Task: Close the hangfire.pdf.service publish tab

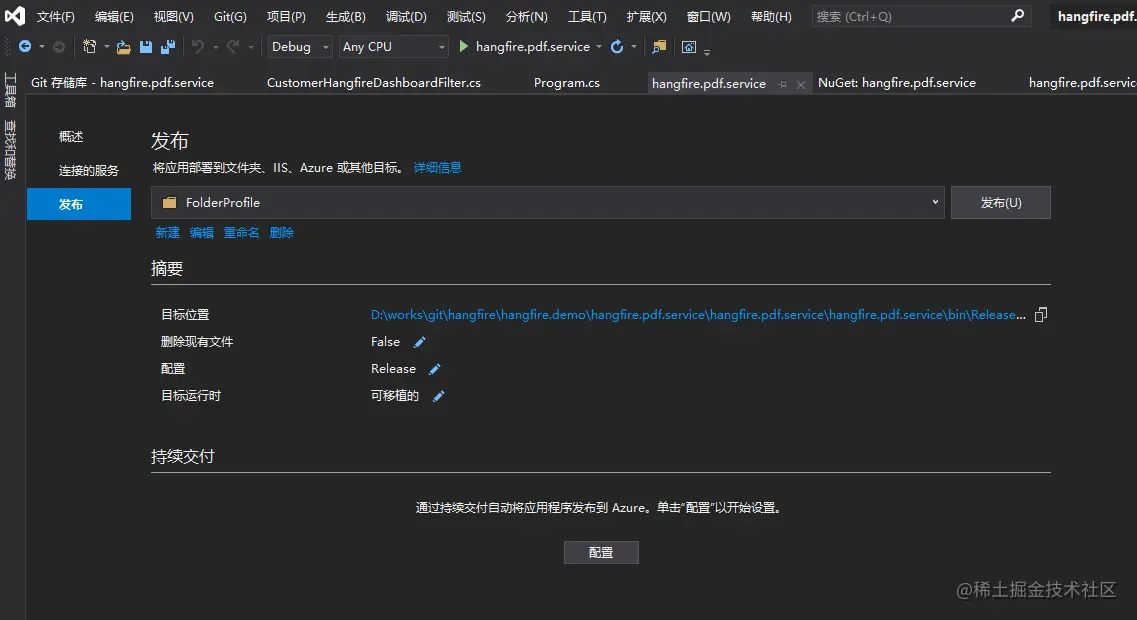Action: [801, 84]
